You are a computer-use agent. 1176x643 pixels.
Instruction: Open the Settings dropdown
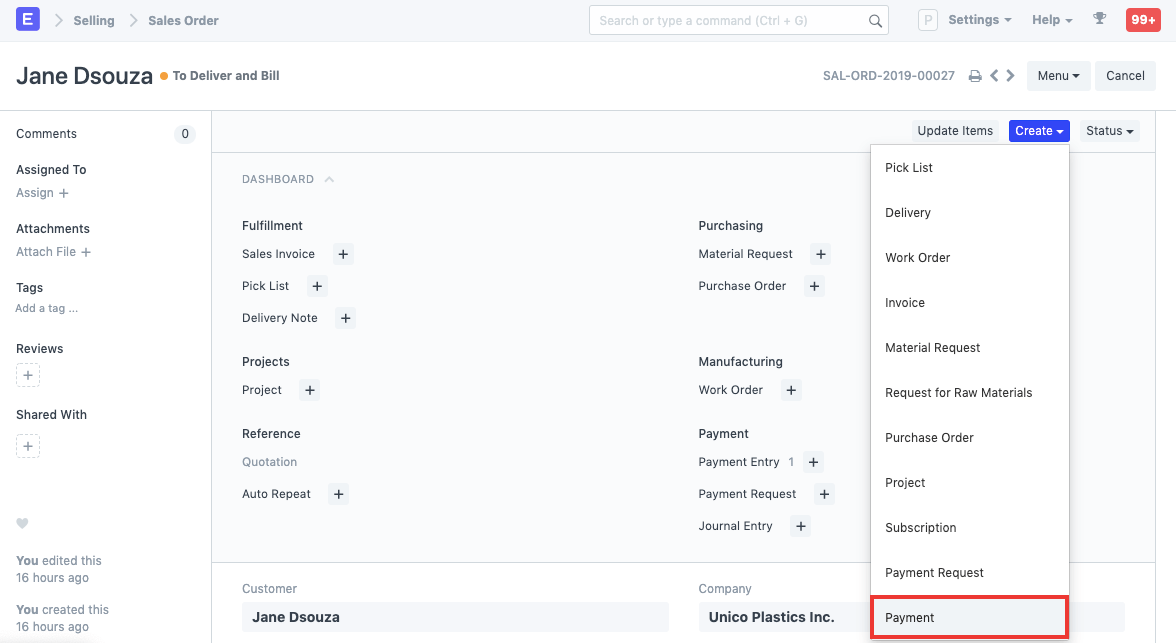point(980,20)
